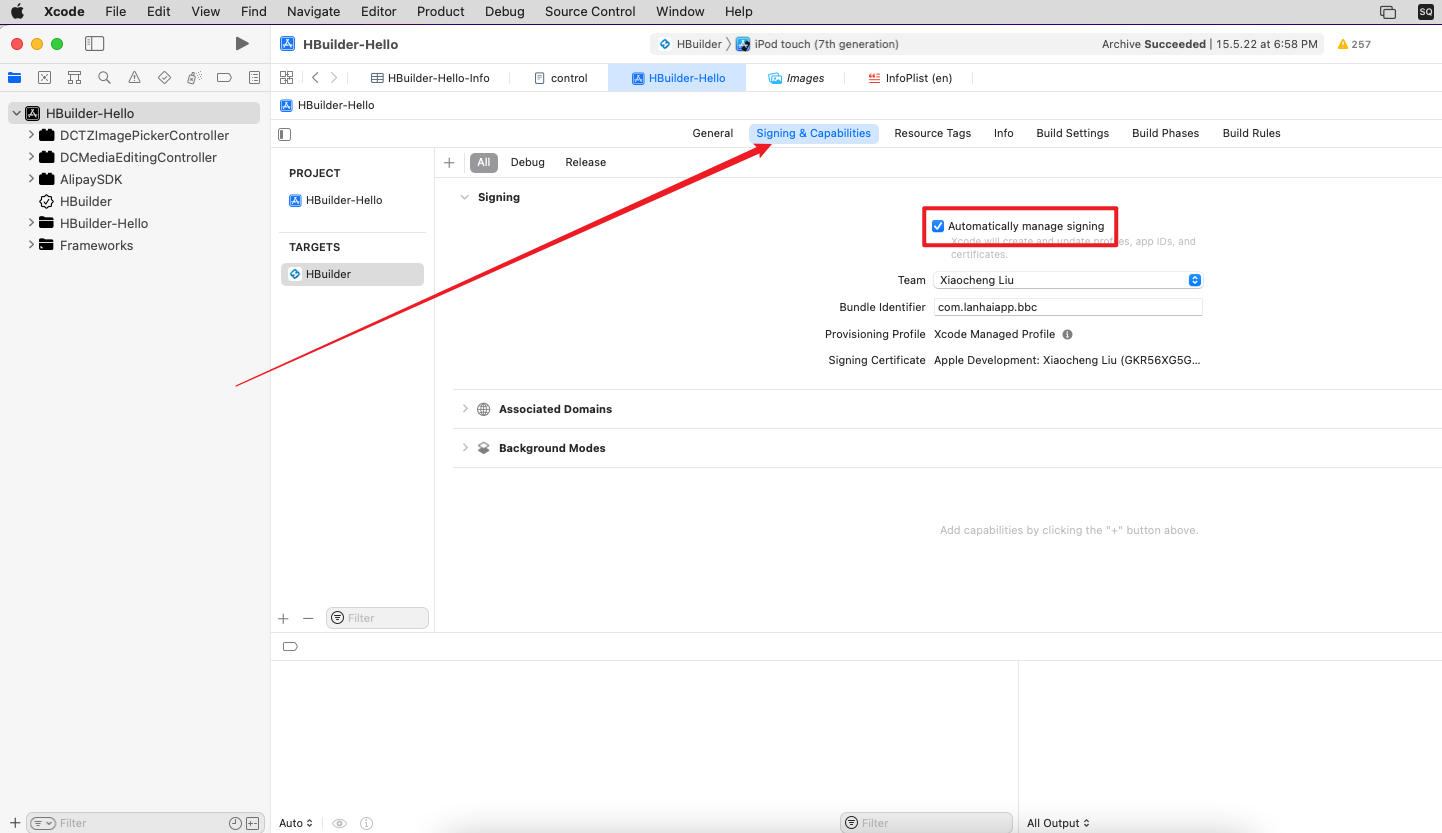Expand the DCTZImagePickerController group
Image resolution: width=1442 pixels, height=833 pixels.
click(31, 135)
